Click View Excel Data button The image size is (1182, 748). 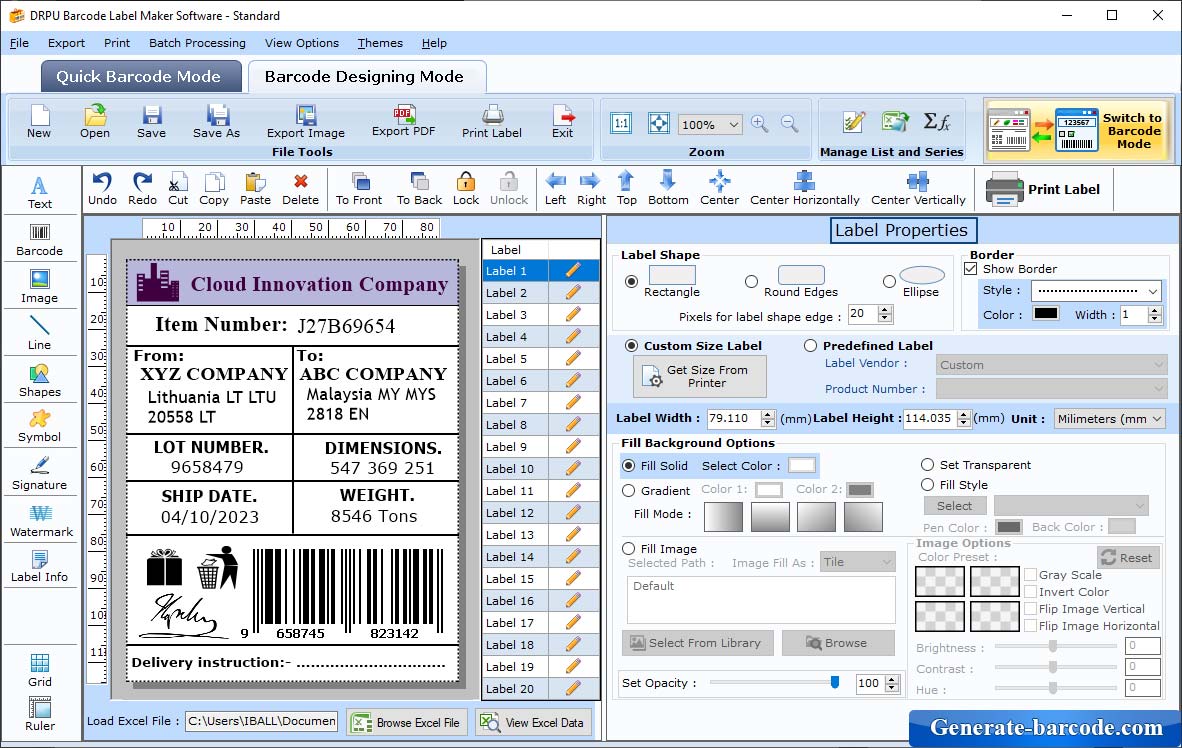coord(534,722)
